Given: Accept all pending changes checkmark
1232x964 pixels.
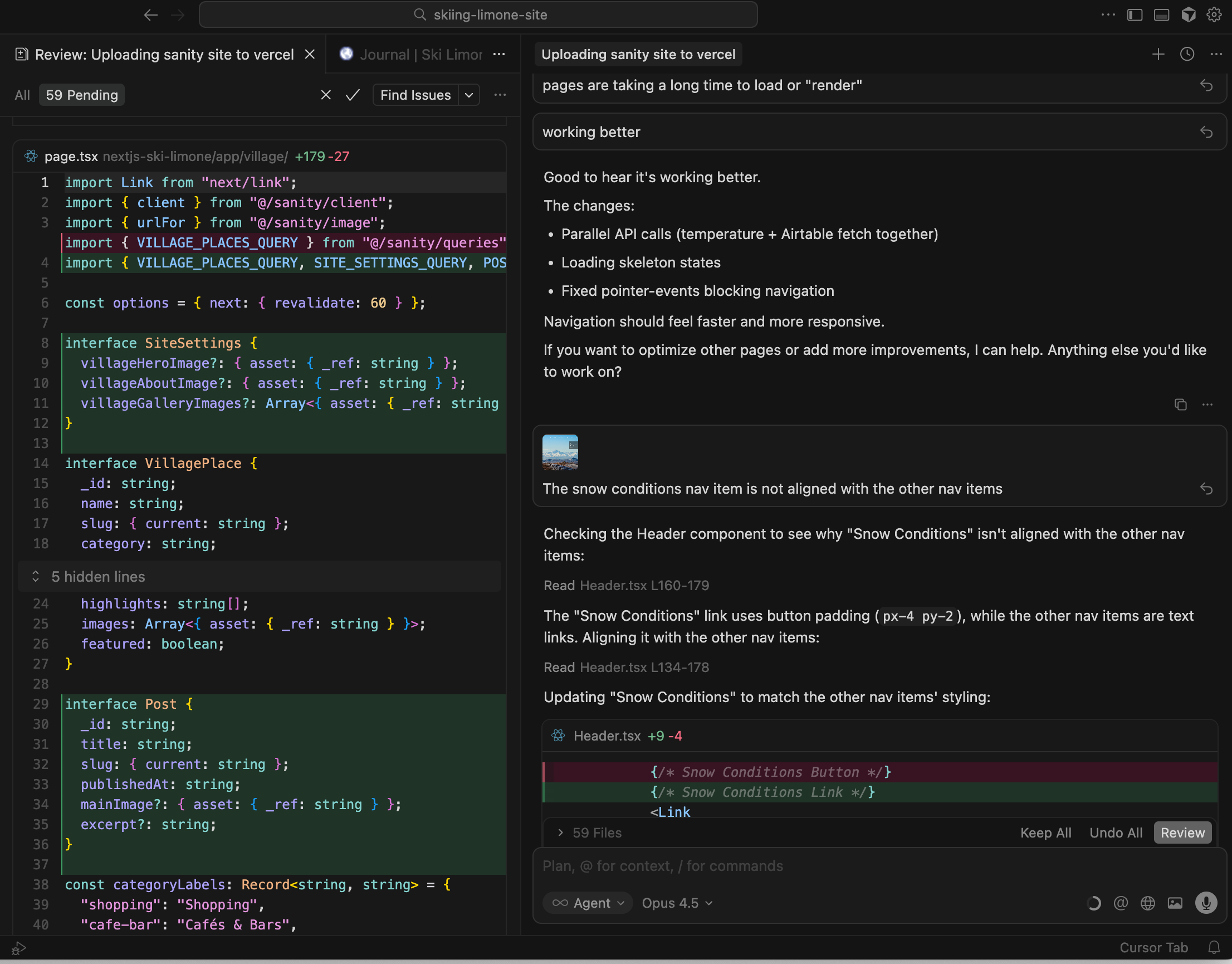Looking at the screenshot, I should [x=353, y=95].
